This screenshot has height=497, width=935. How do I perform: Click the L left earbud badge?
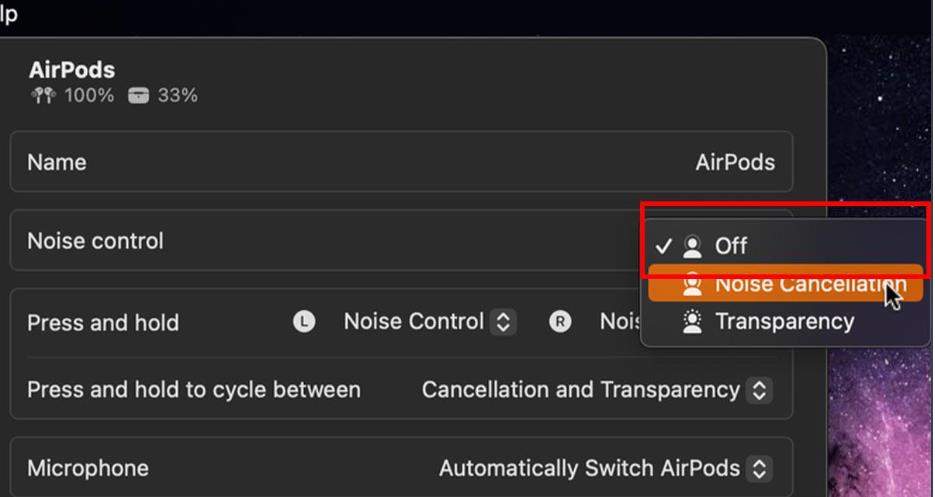(x=304, y=322)
